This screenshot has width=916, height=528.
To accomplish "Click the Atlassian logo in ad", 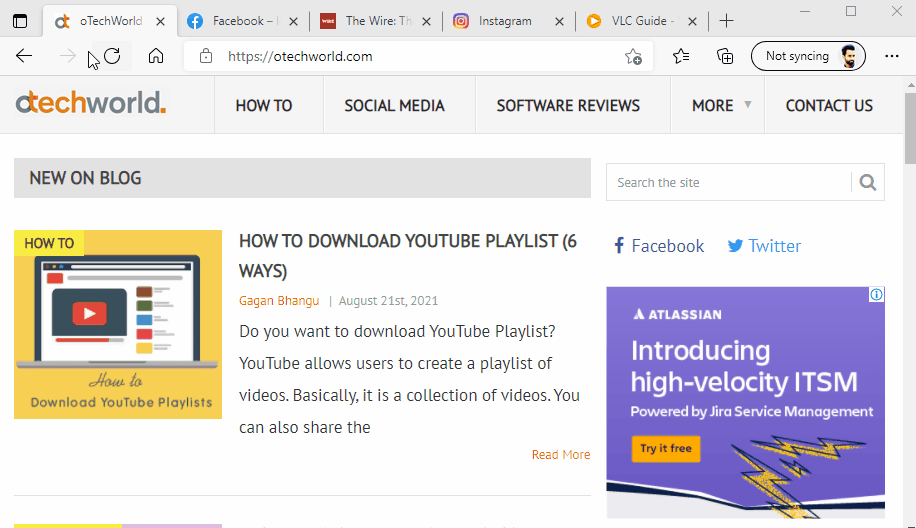I will [x=678, y=314].
